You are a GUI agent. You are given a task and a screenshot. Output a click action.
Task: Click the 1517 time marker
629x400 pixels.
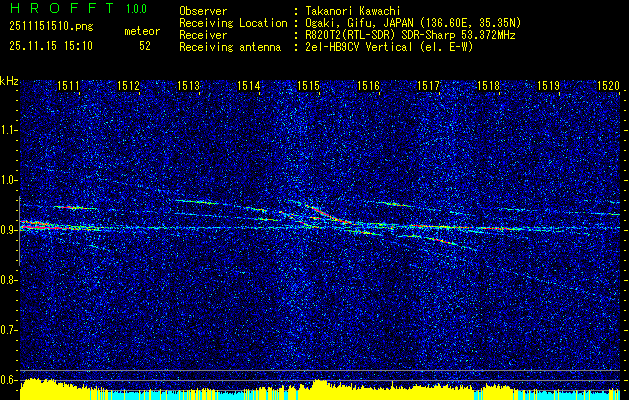[x=428, y=85]
